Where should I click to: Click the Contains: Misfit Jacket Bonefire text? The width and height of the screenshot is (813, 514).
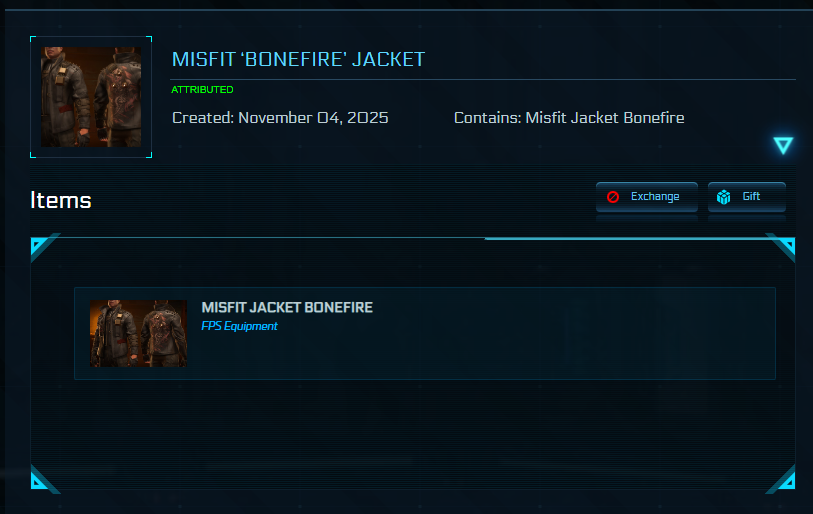coord(569,118)
